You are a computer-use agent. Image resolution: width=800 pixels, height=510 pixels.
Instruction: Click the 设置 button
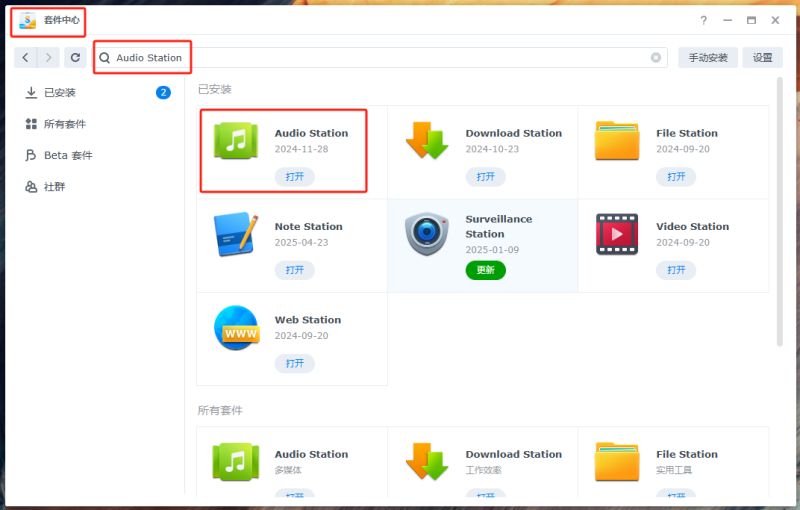[762, 58]
